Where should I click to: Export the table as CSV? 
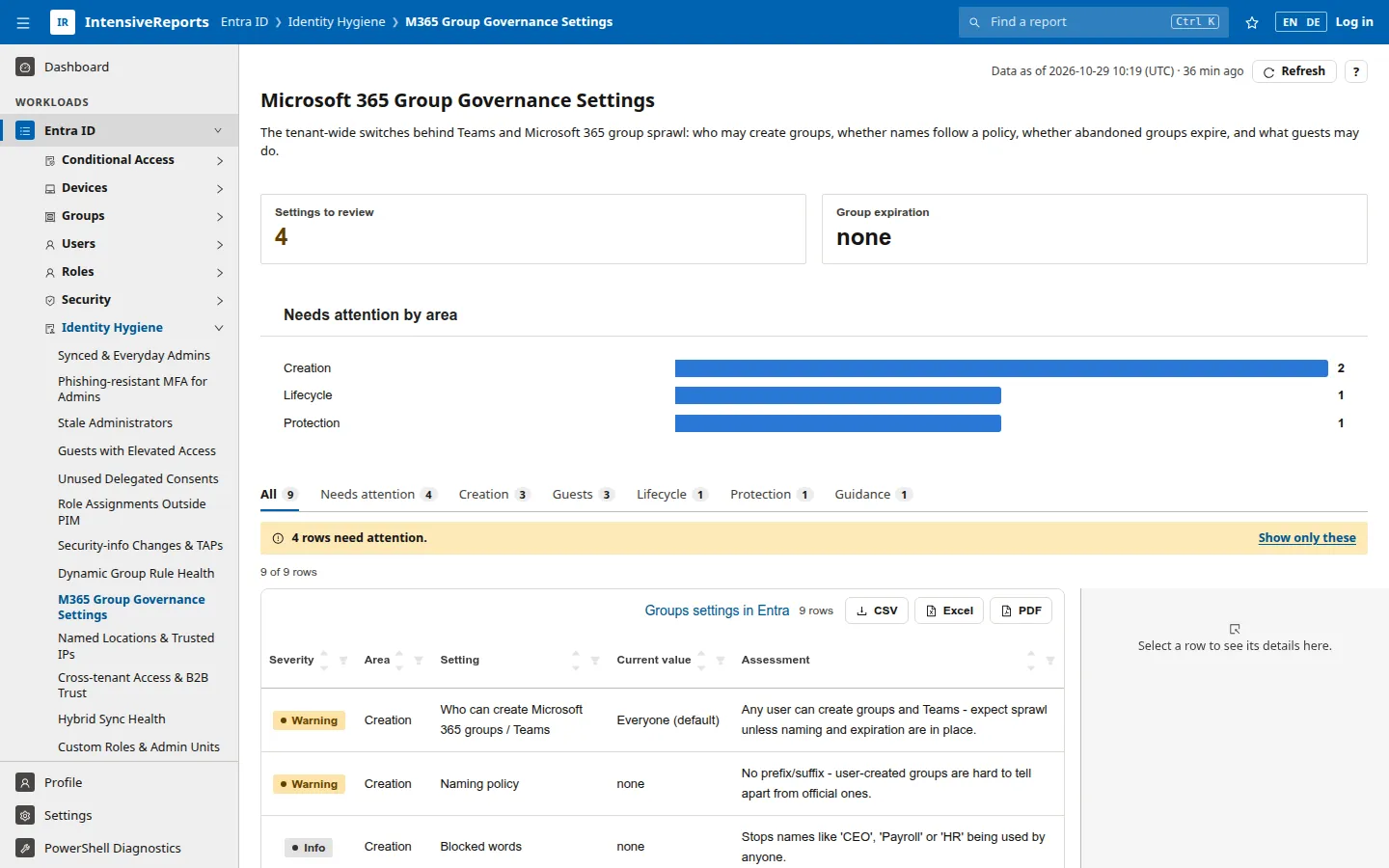click(877, 610)
